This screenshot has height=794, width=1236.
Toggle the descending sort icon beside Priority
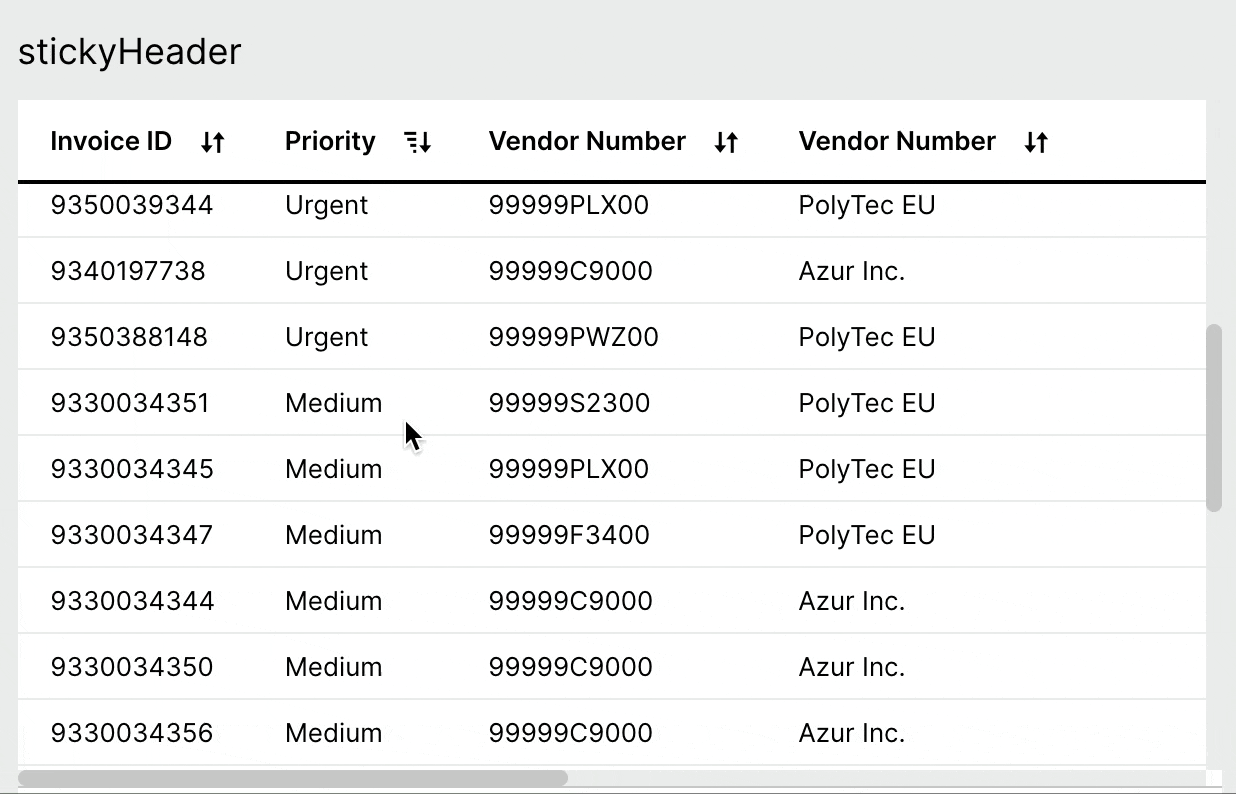click(418, 142)
